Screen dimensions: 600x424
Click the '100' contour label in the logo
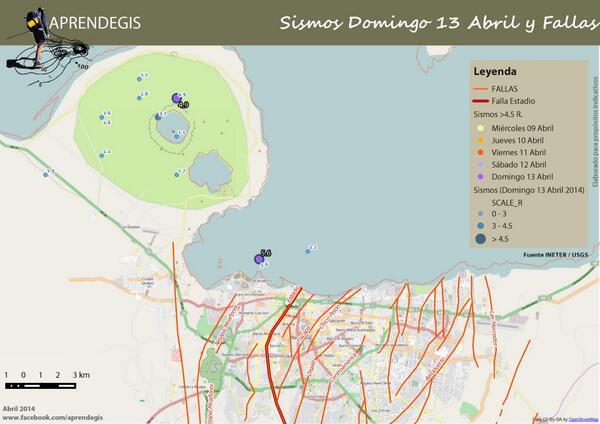click(83, 67)
